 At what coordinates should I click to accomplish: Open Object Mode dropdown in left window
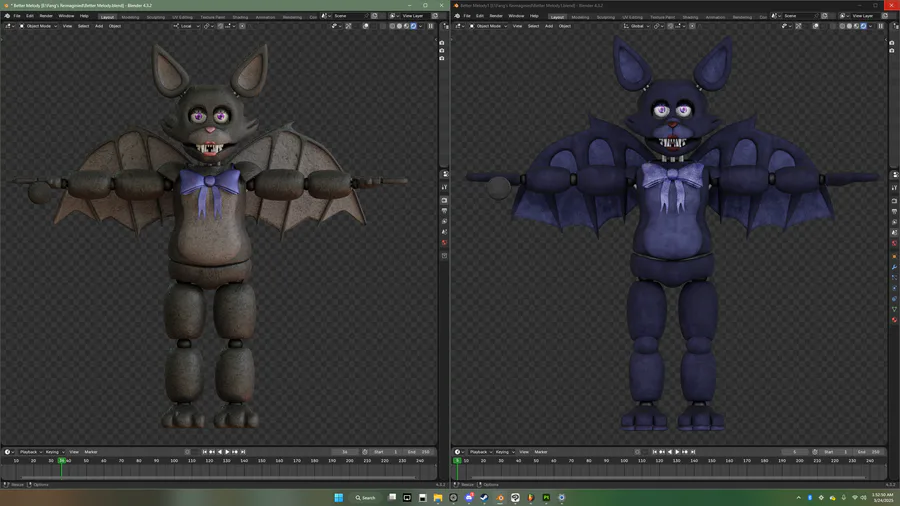(38, 26)
